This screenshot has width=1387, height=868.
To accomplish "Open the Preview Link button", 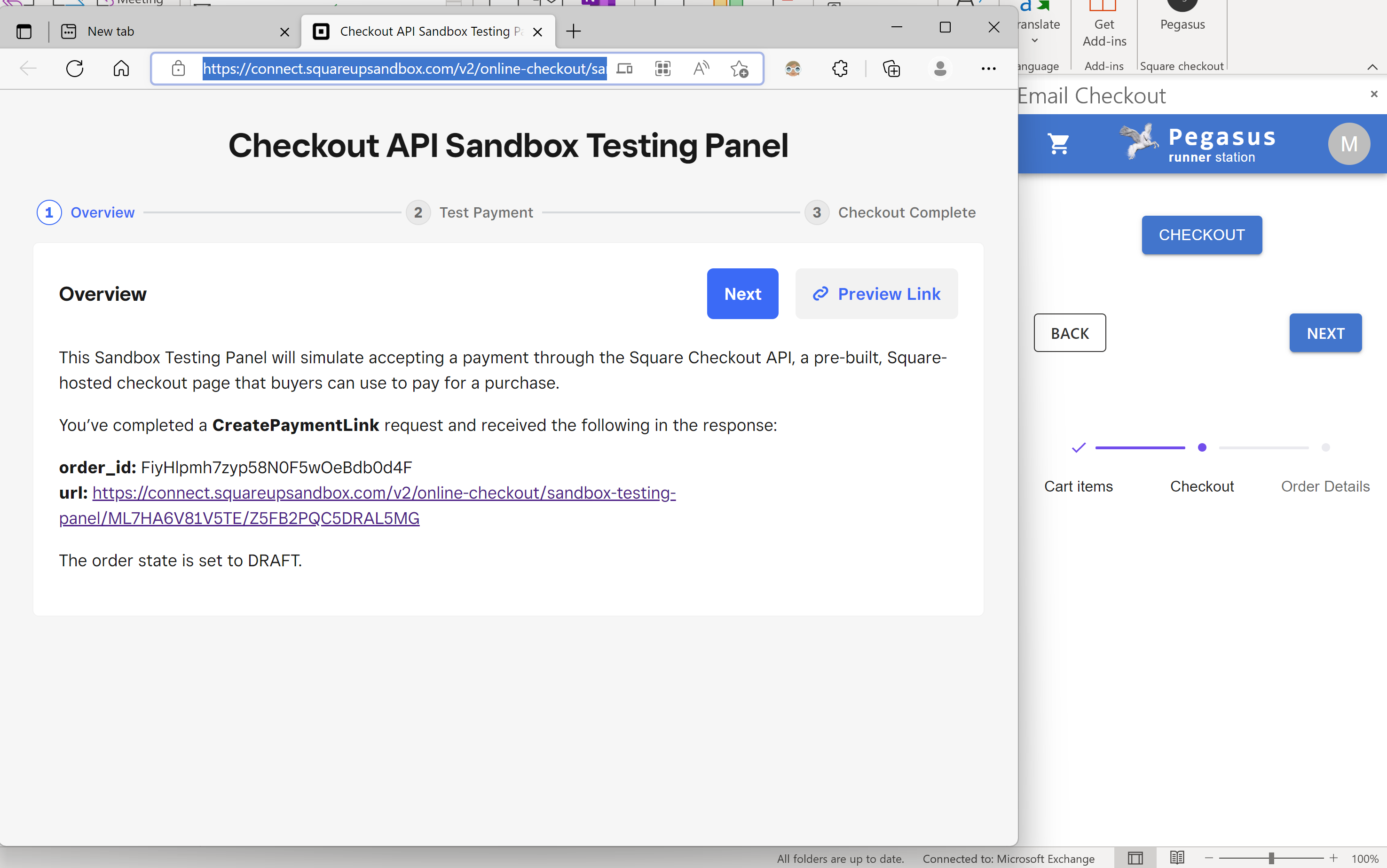I will pyautogui.click(x=876, y=294).
